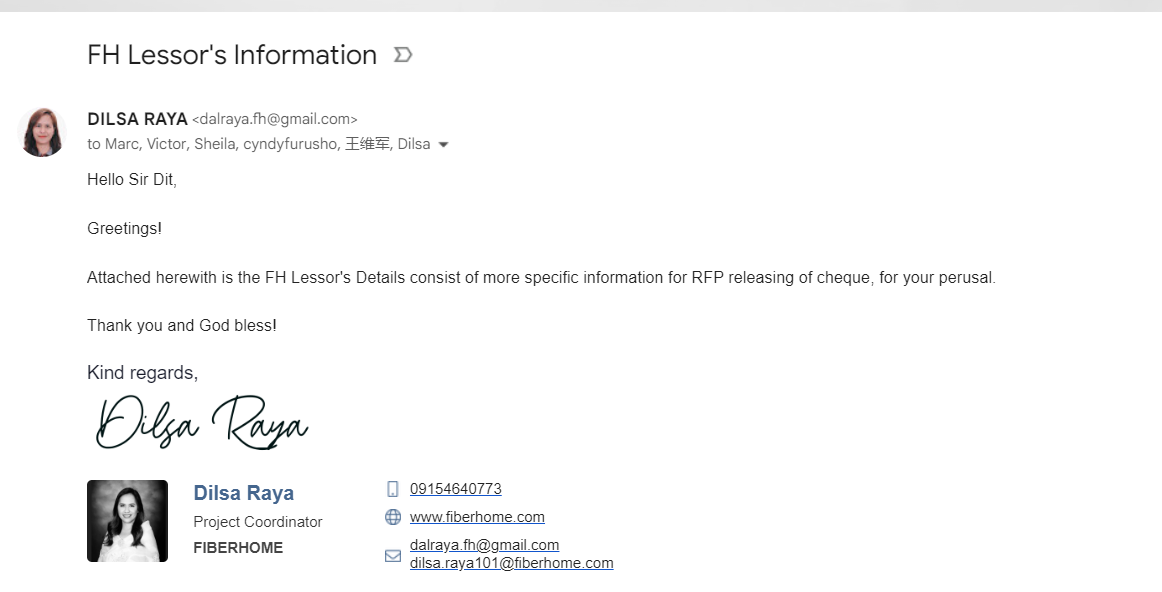1162x592 pixels.
Task: Expand recipient details with the dropdown arrow
Action: pos(444,145)
